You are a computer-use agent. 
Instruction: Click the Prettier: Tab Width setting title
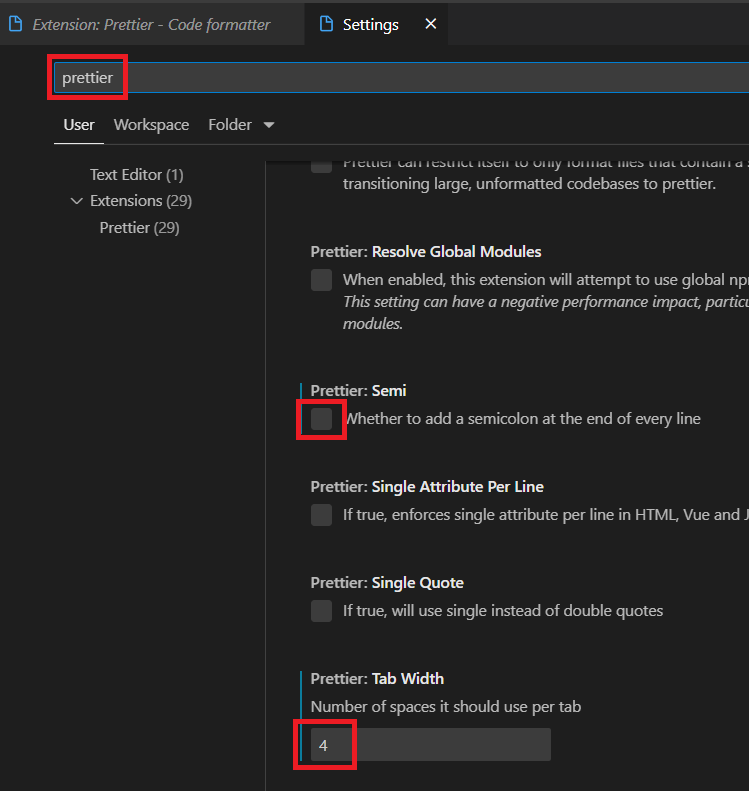[377, 679]
